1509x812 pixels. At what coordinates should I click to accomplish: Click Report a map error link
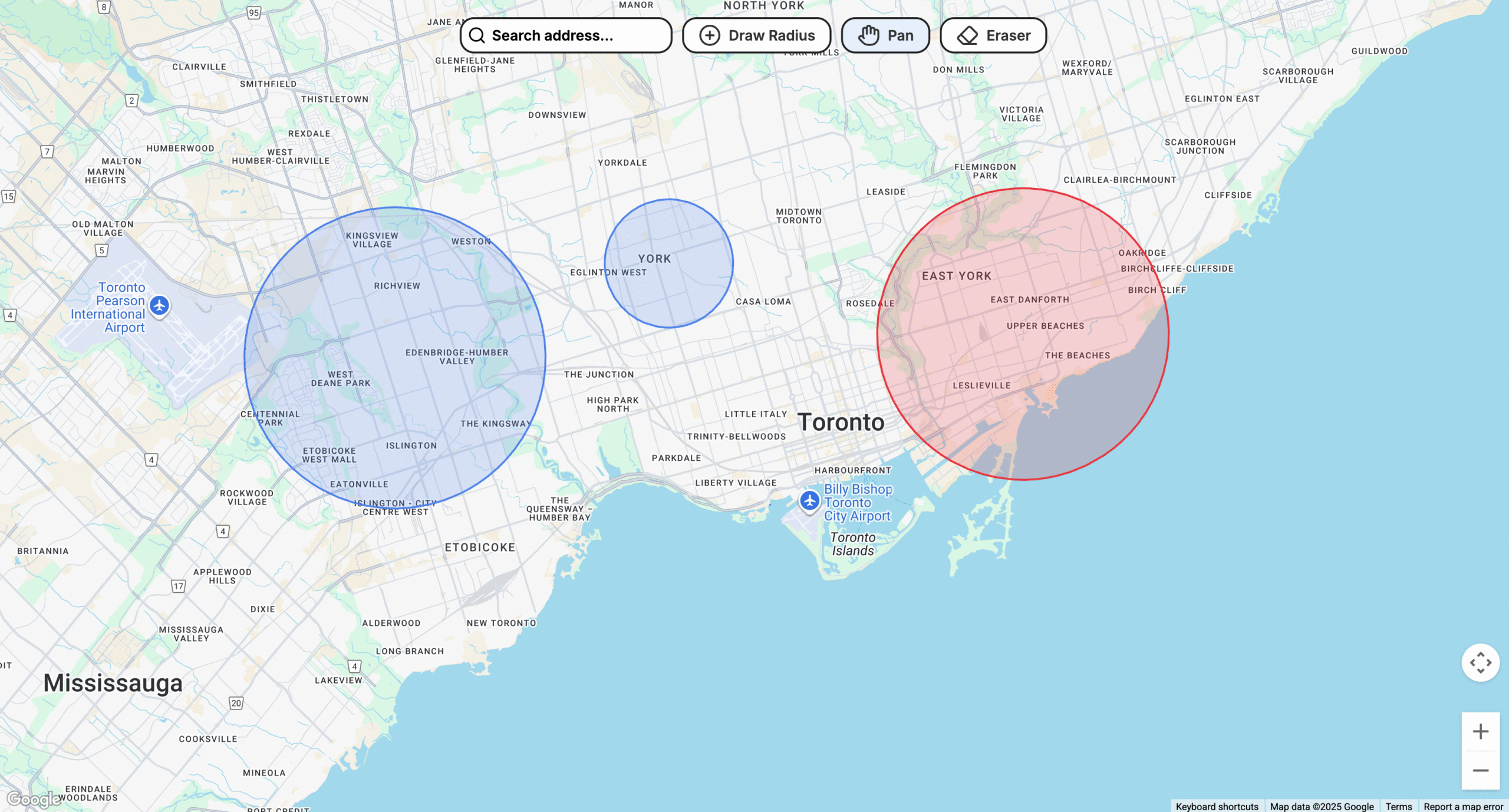(1463, 806)
